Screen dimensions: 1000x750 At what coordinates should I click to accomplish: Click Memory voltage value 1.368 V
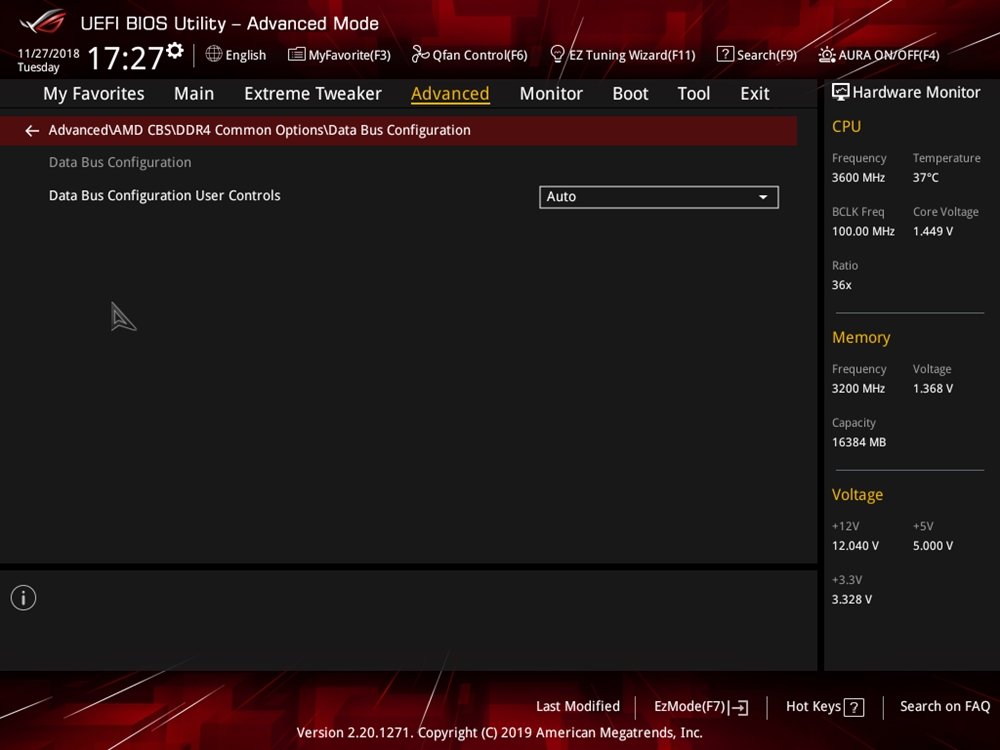tap(932, 388)
